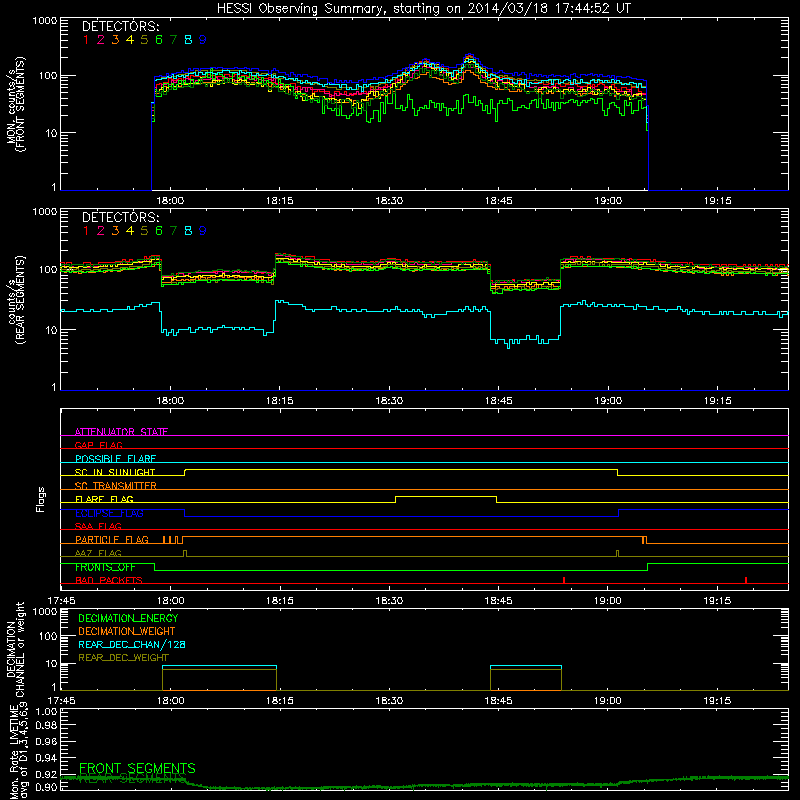Click the FRONT SEGMENTS livetime label
This screenshot has height=800, width=800.
(x=137, y=768)
